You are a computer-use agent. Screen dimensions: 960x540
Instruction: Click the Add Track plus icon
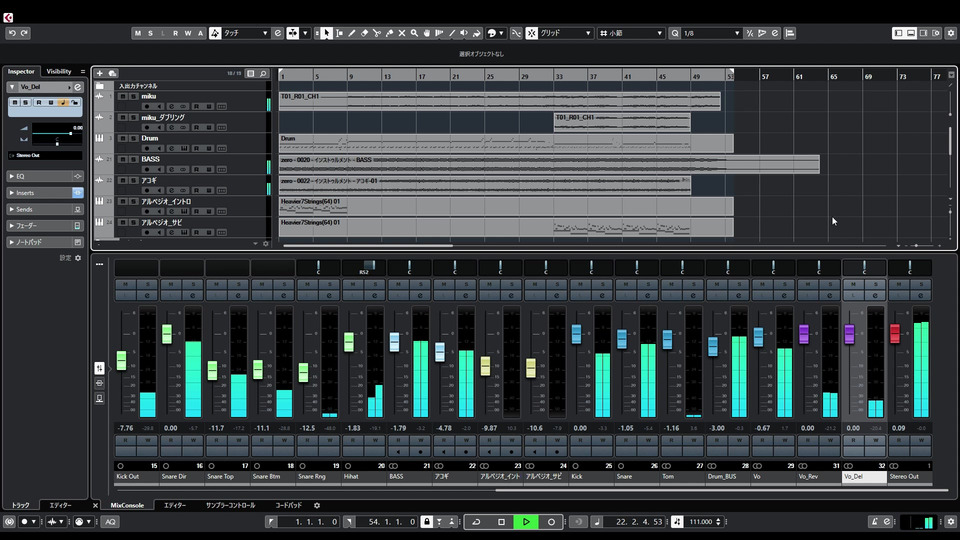tap(100, 73)
